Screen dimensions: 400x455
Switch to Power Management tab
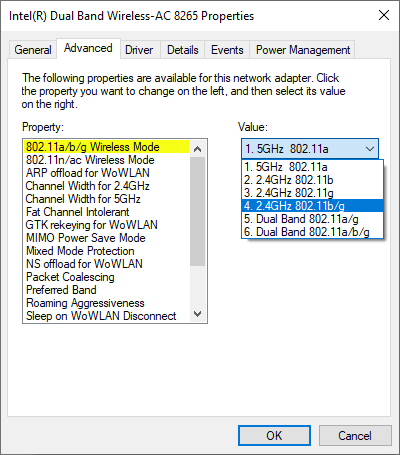(303, 50)
